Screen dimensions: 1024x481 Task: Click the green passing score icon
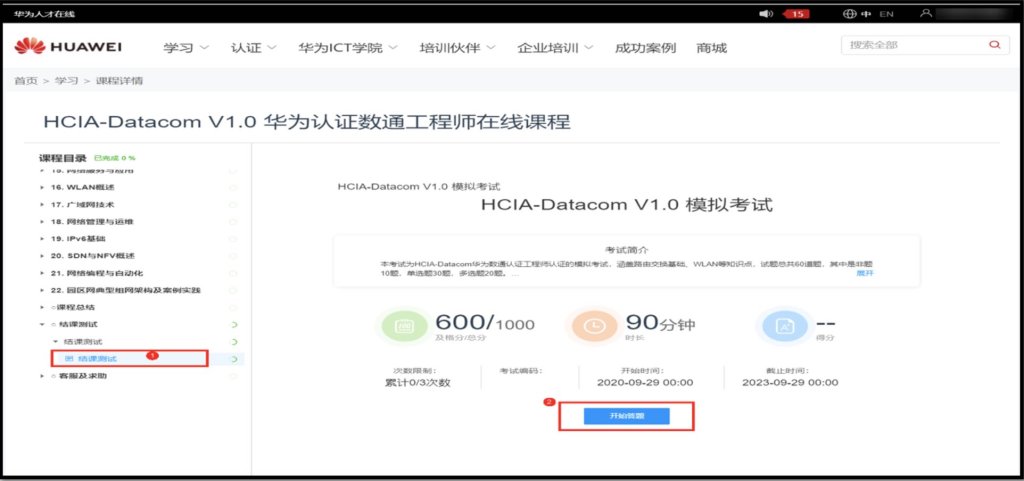(405, 326)
